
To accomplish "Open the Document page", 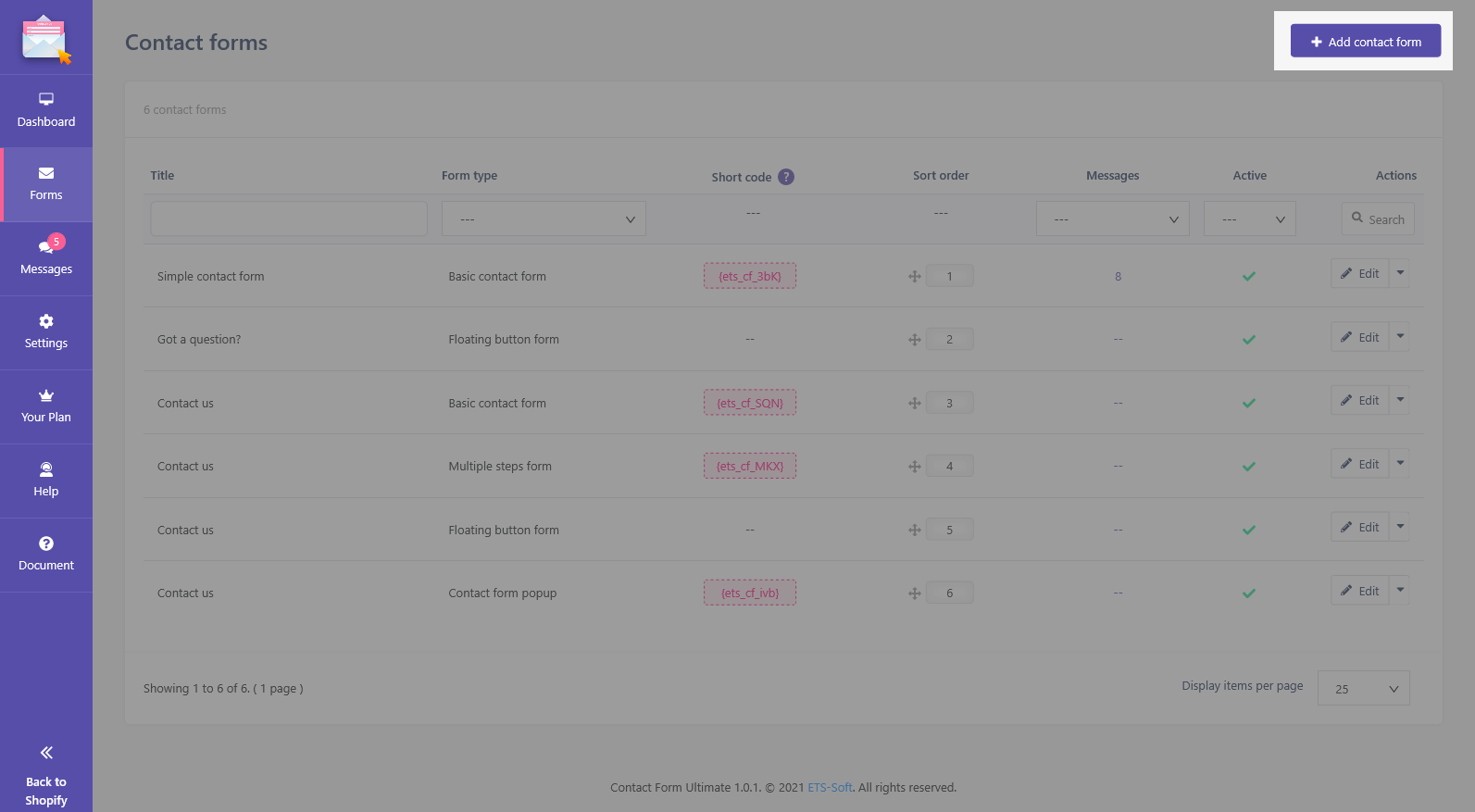I will point(46,555).
